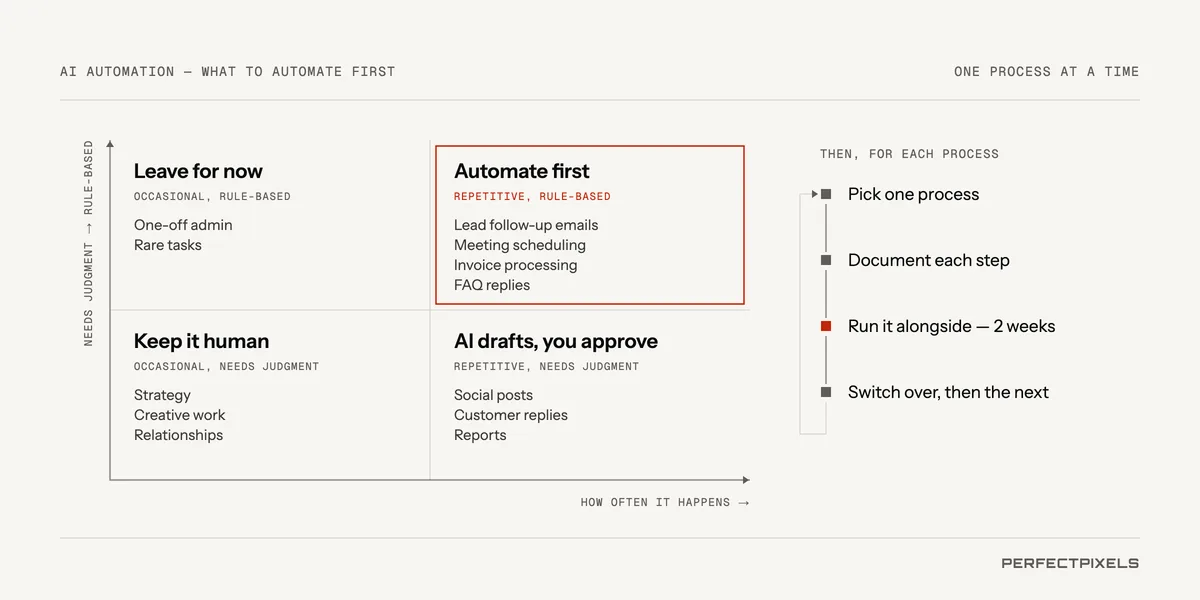Select 'Social posts' text
The image size is (1200, 600).
[x=493, y=395]
